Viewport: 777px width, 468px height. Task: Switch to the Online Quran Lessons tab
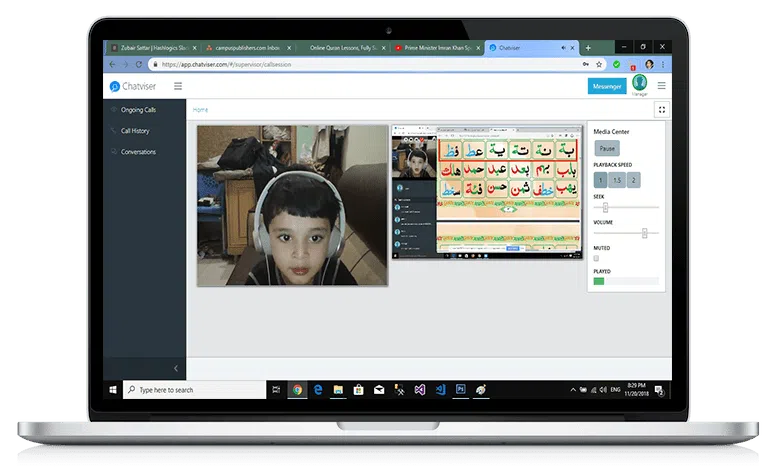(x=340, y=48)
